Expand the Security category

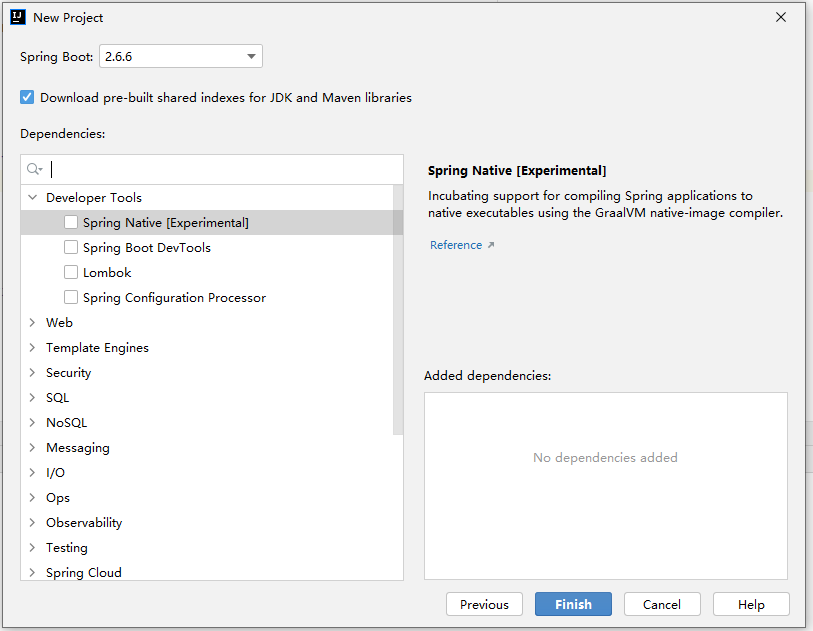pos(33,372)
